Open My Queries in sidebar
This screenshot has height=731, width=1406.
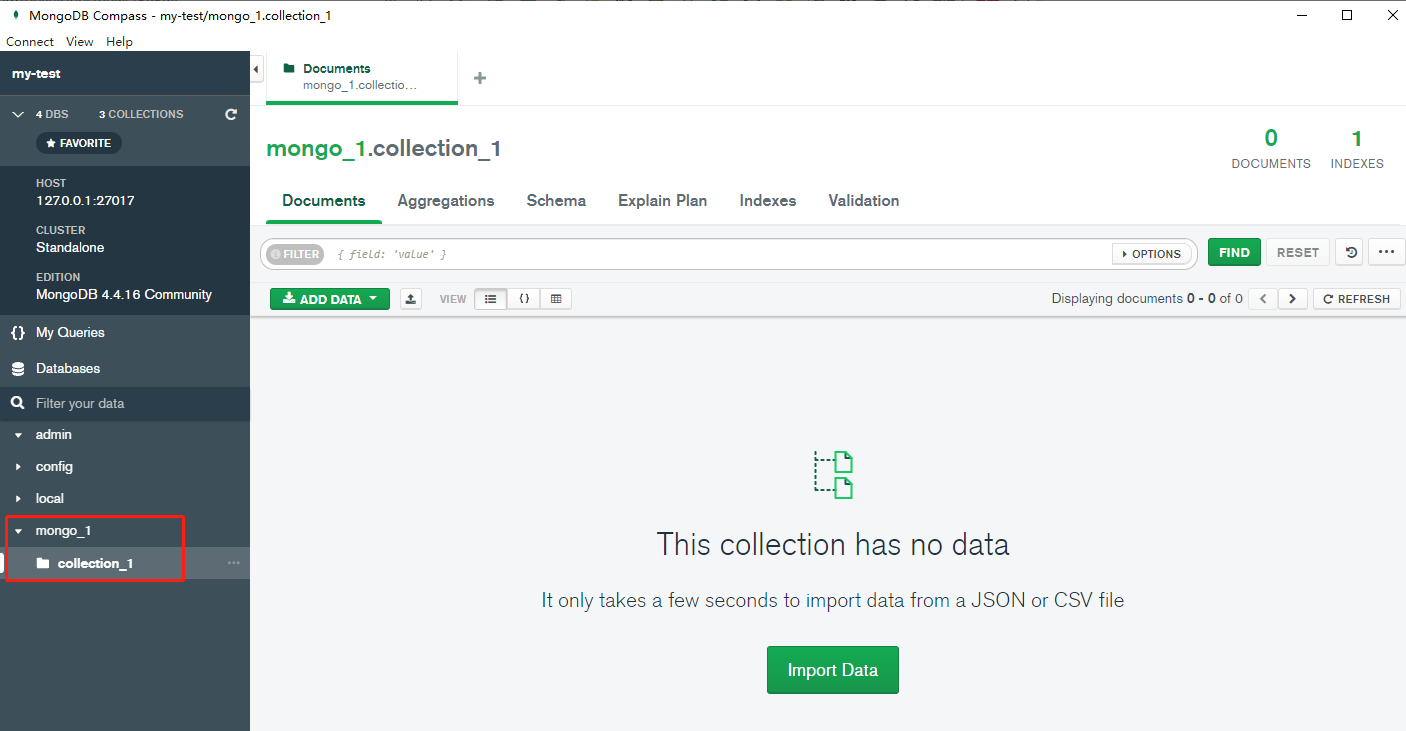coord(125,332)
